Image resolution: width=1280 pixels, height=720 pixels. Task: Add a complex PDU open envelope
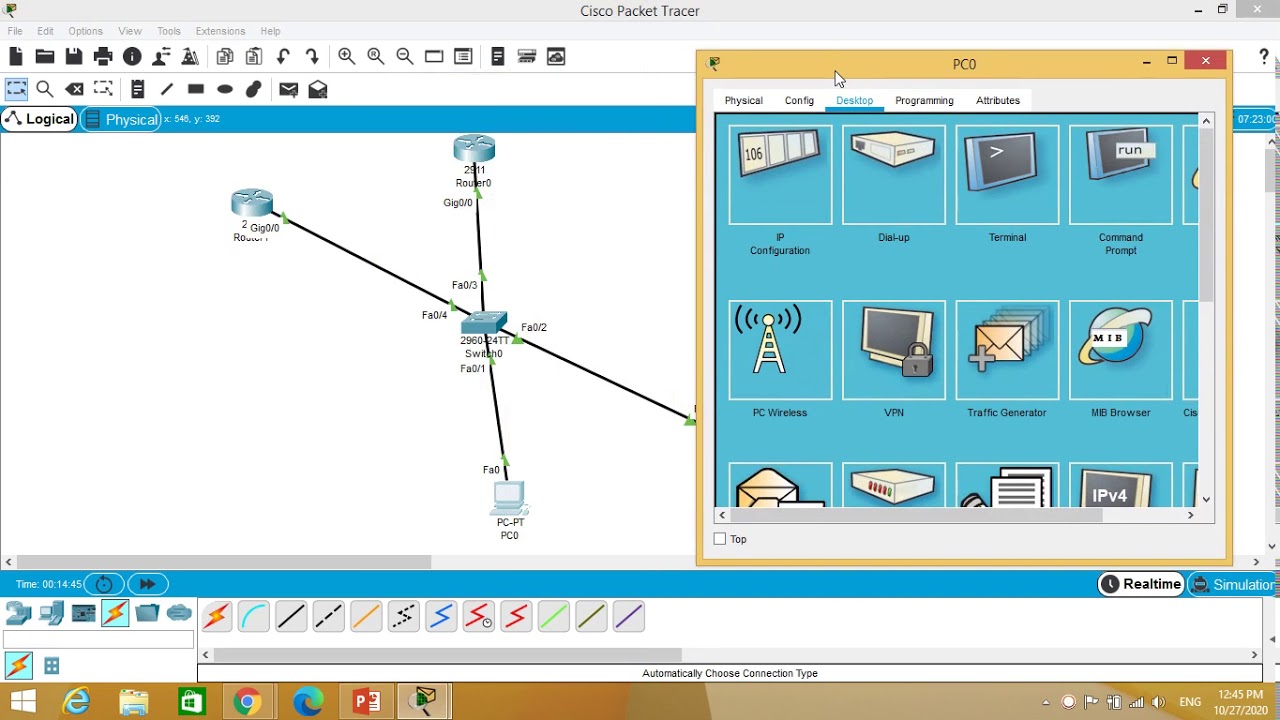tap(318, 89)
